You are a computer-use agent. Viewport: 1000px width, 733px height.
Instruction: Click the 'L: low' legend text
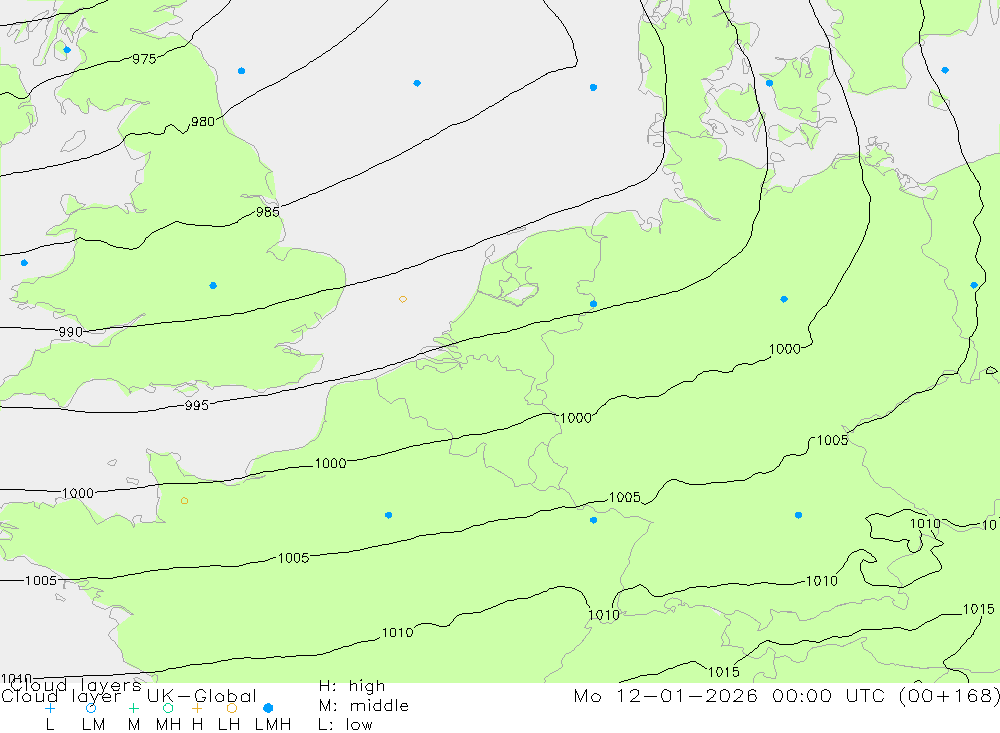pos(345,725)
